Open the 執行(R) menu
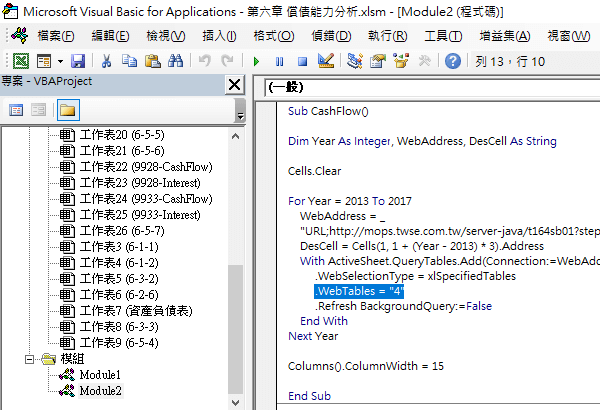The height and width of the screenshot is (410, 600). point(388,36)
